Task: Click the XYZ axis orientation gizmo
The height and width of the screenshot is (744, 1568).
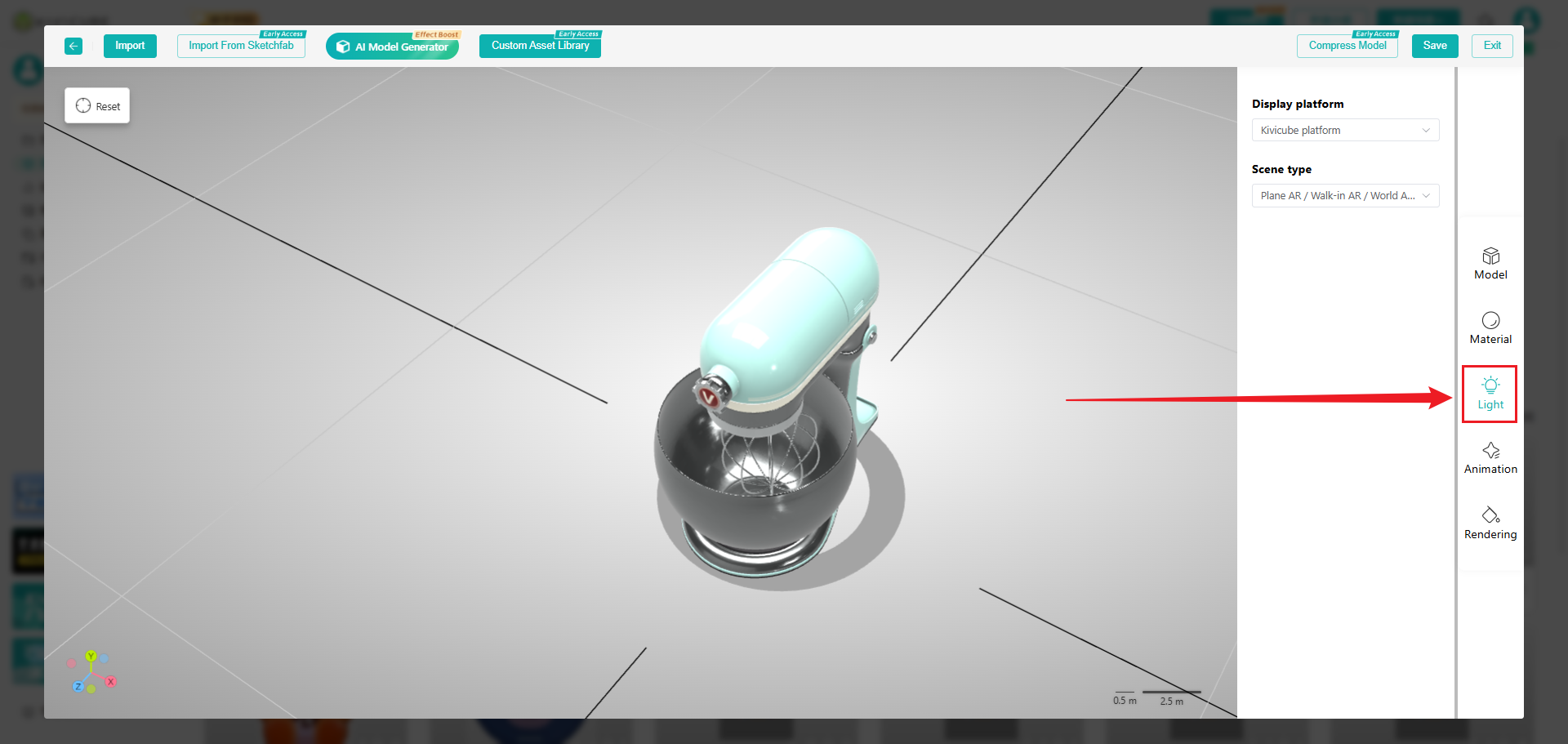Action: 91,673
